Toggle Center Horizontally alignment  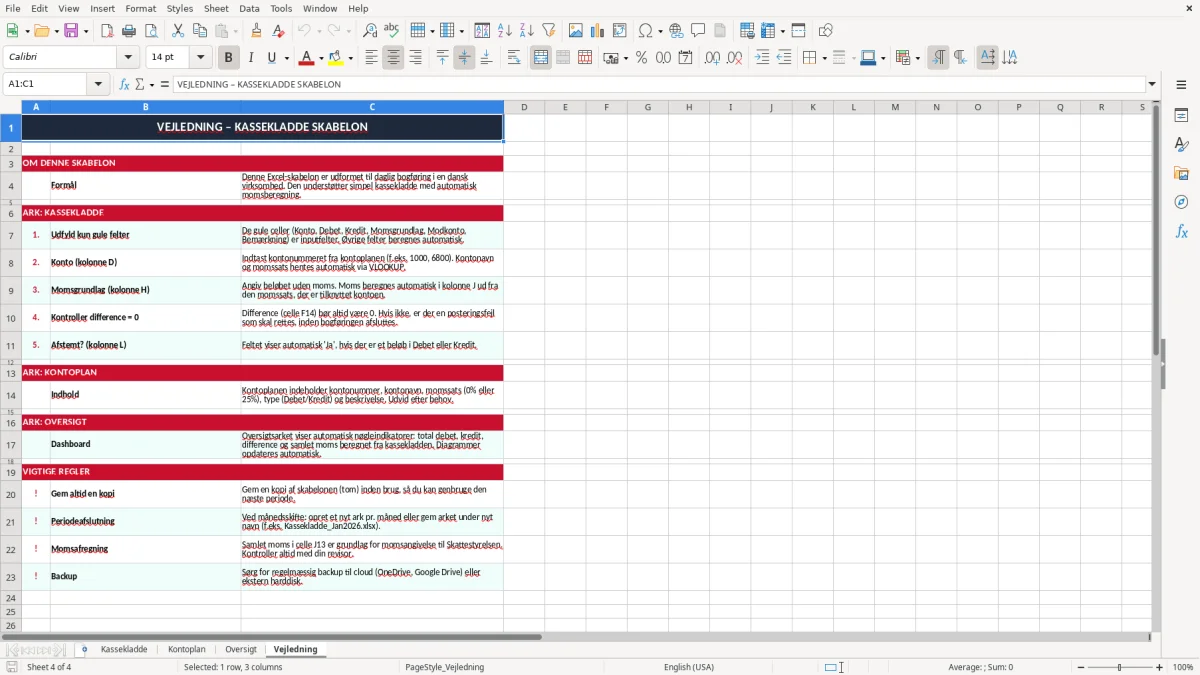tap(393, 58)
